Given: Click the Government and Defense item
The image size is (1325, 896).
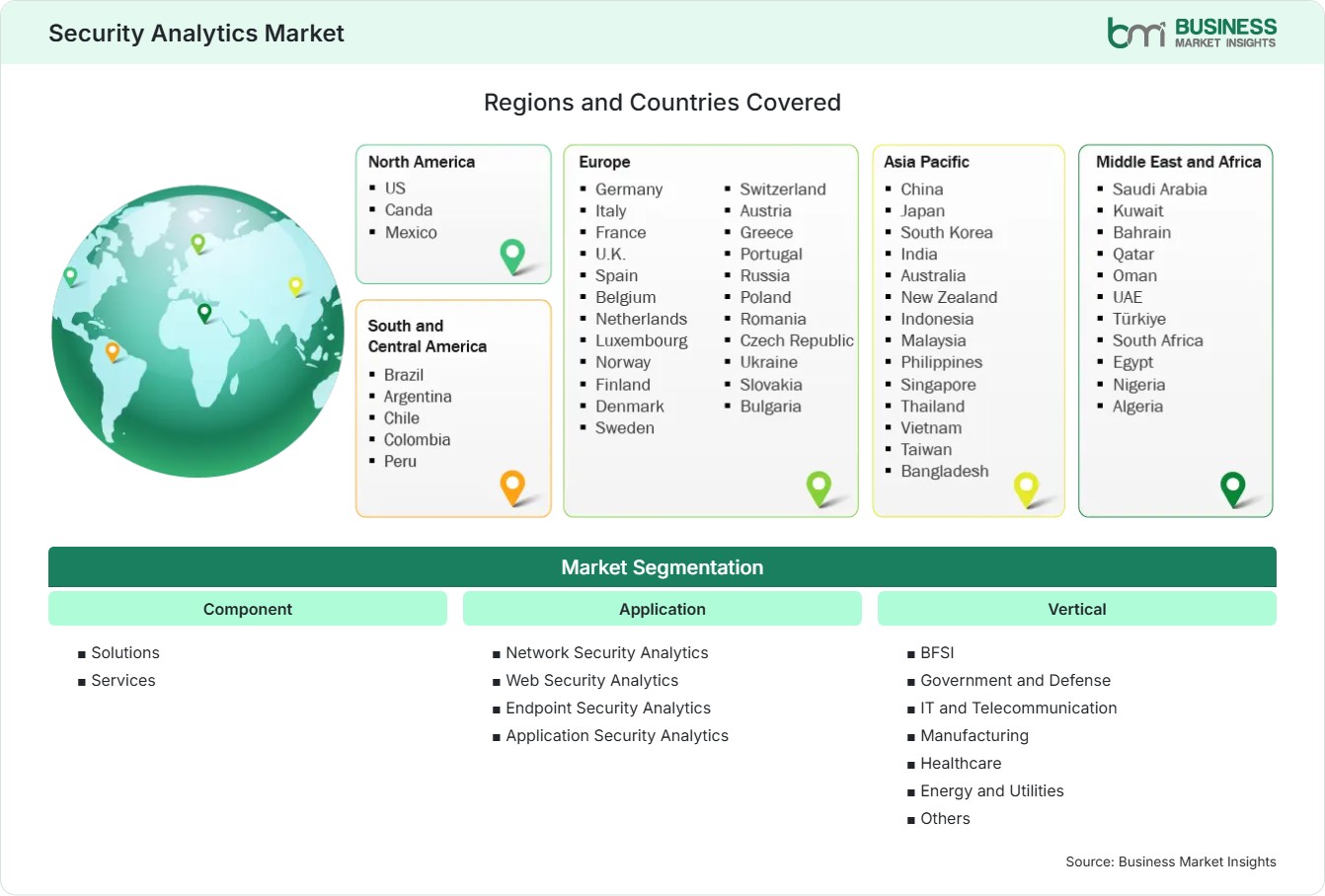Looking at the screenshot, I should click(1015, 680).
